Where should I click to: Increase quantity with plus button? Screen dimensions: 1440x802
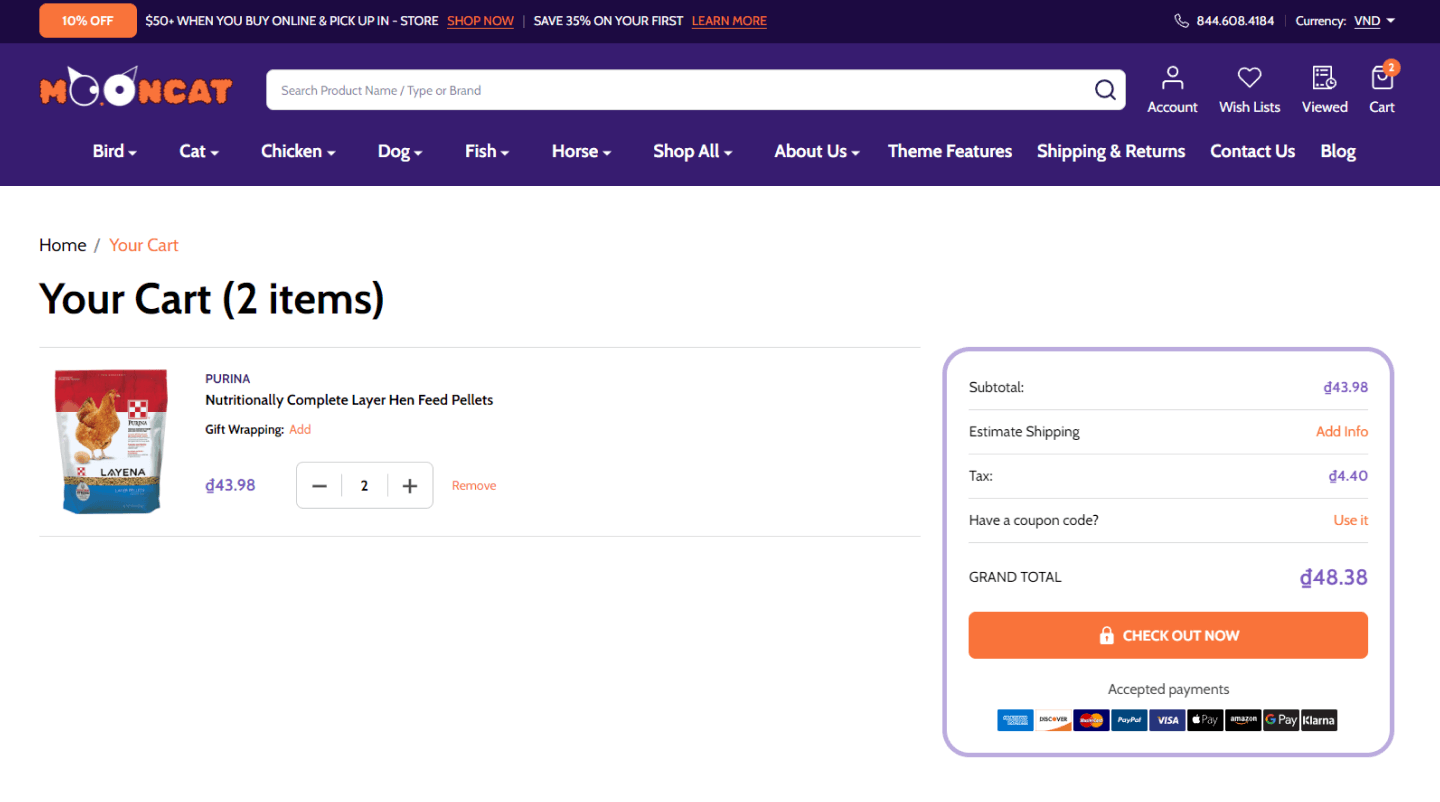tap(409, 485)
